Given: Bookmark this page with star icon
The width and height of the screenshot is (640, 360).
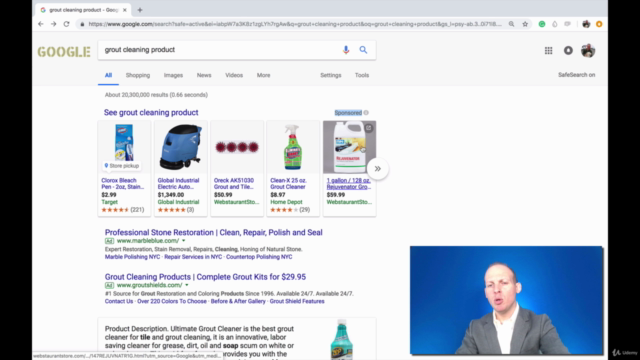Looking at the screenshot, I should pyautogui.click(x=525, y=24).
